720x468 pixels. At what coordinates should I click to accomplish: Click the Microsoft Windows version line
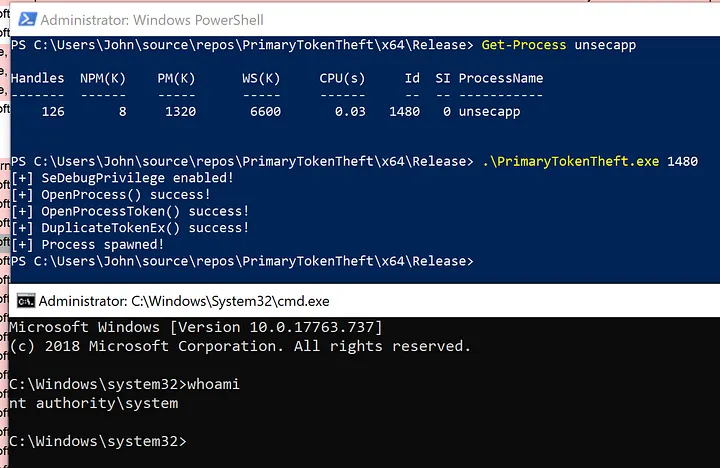pyautogui.click(x=195, y=327)
